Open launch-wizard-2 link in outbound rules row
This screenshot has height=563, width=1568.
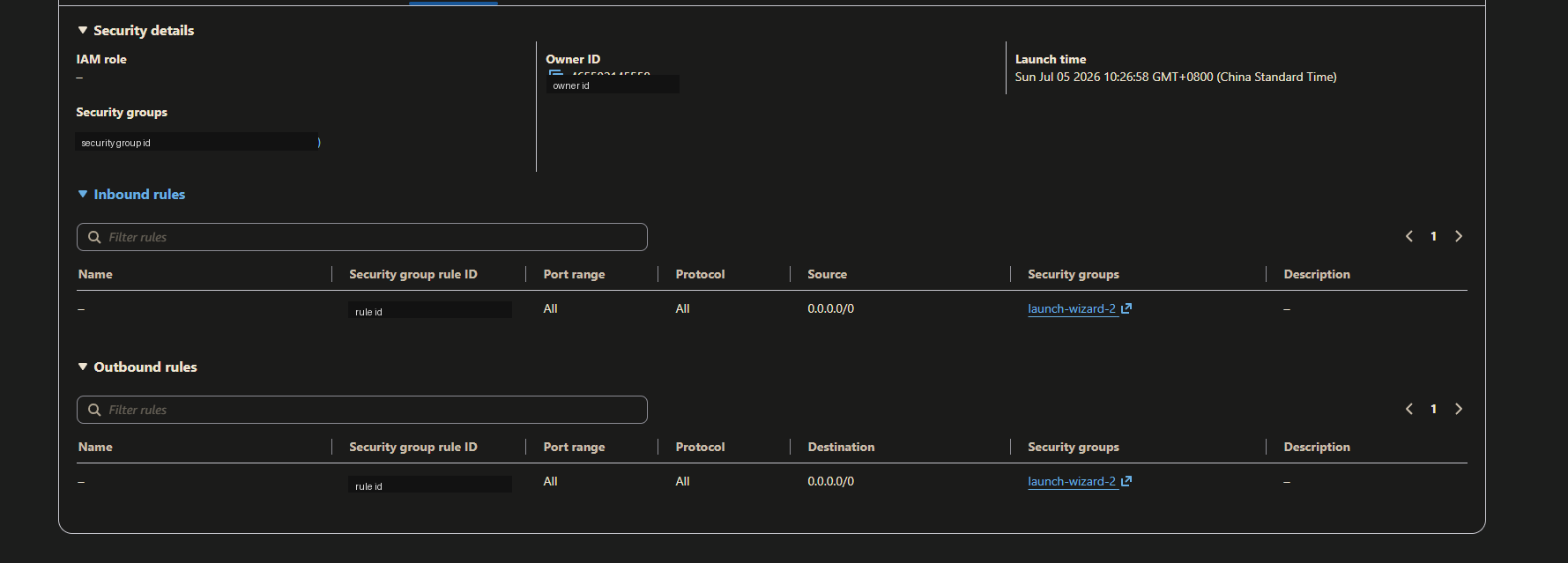[x=1072, y=481]
